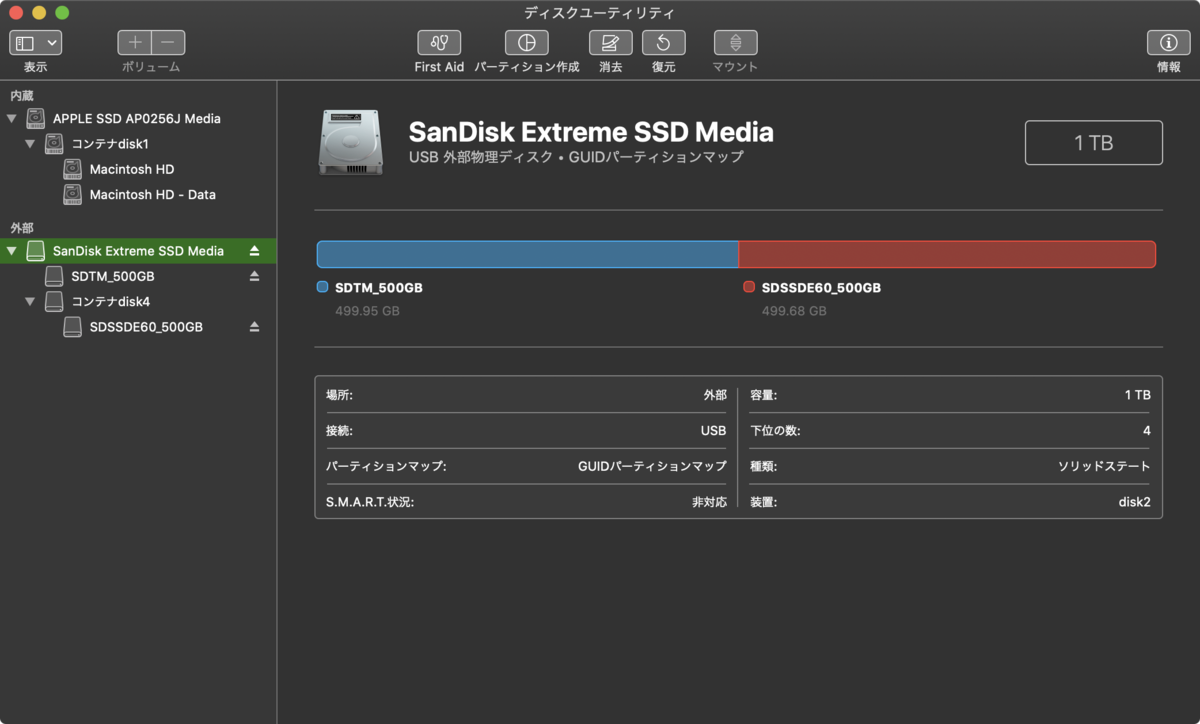This screenshot has height=724, width=1200.
Task: Click the Macintosh HD disk icon
Action: coord(72,169)
